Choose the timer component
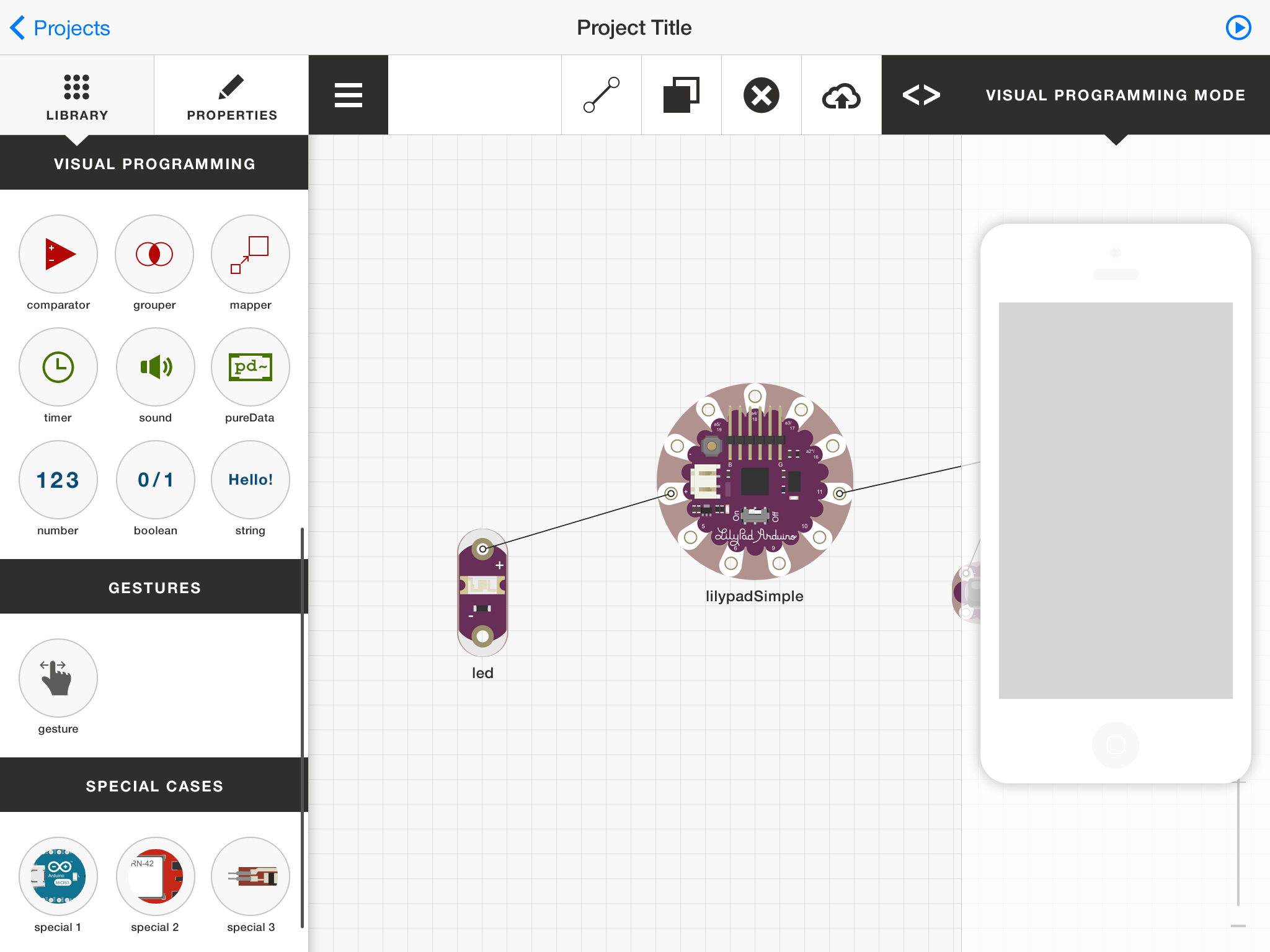 tap(58, 367)
